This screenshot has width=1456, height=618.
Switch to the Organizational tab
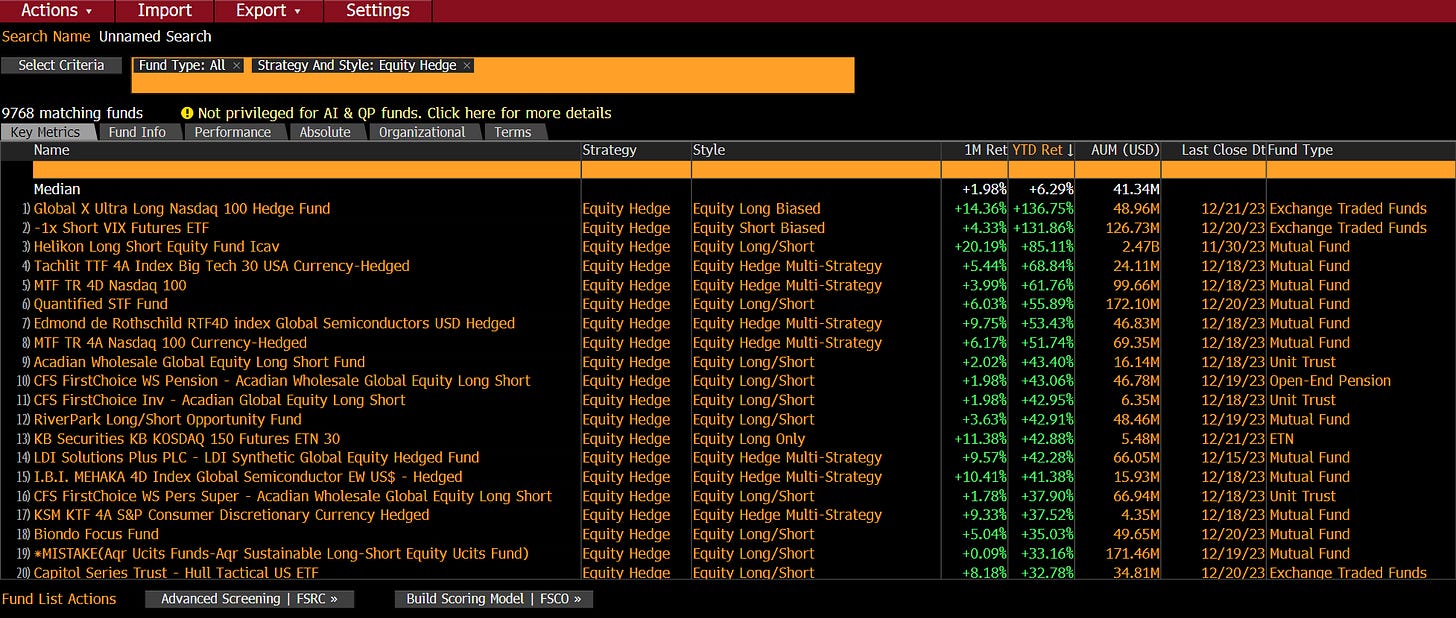[422, 132]
